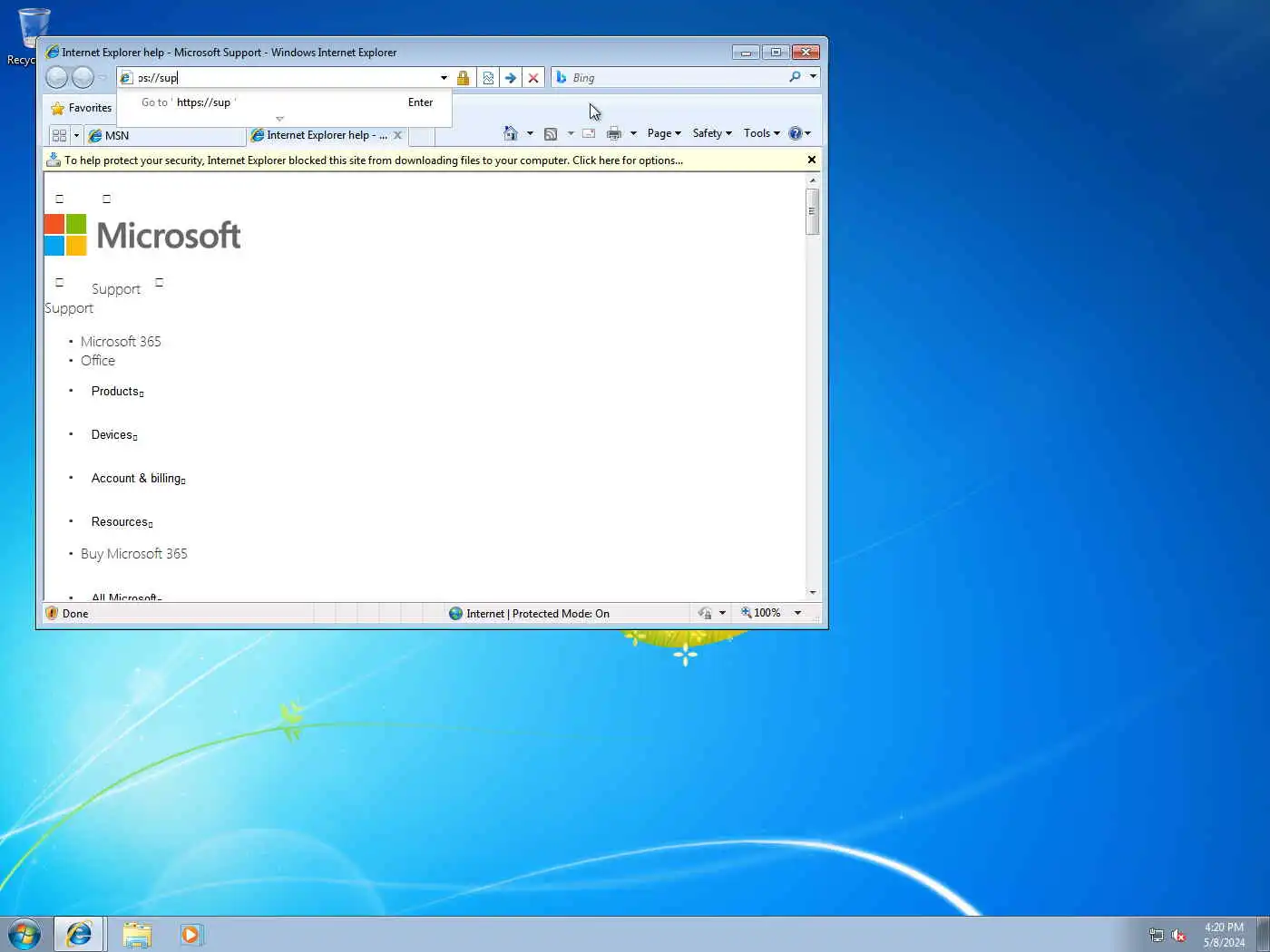The image size is (1270, 952).
Task: Click the information bar download shield icon
Action: [x=54, y=160]
